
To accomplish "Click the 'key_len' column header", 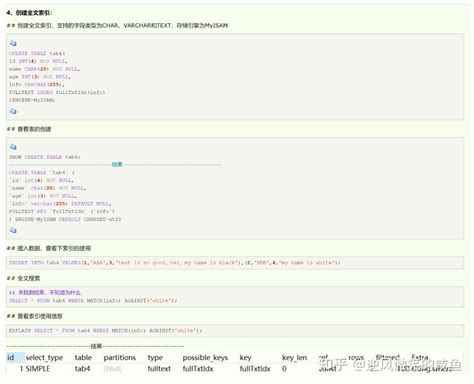I will coord(295,358).
